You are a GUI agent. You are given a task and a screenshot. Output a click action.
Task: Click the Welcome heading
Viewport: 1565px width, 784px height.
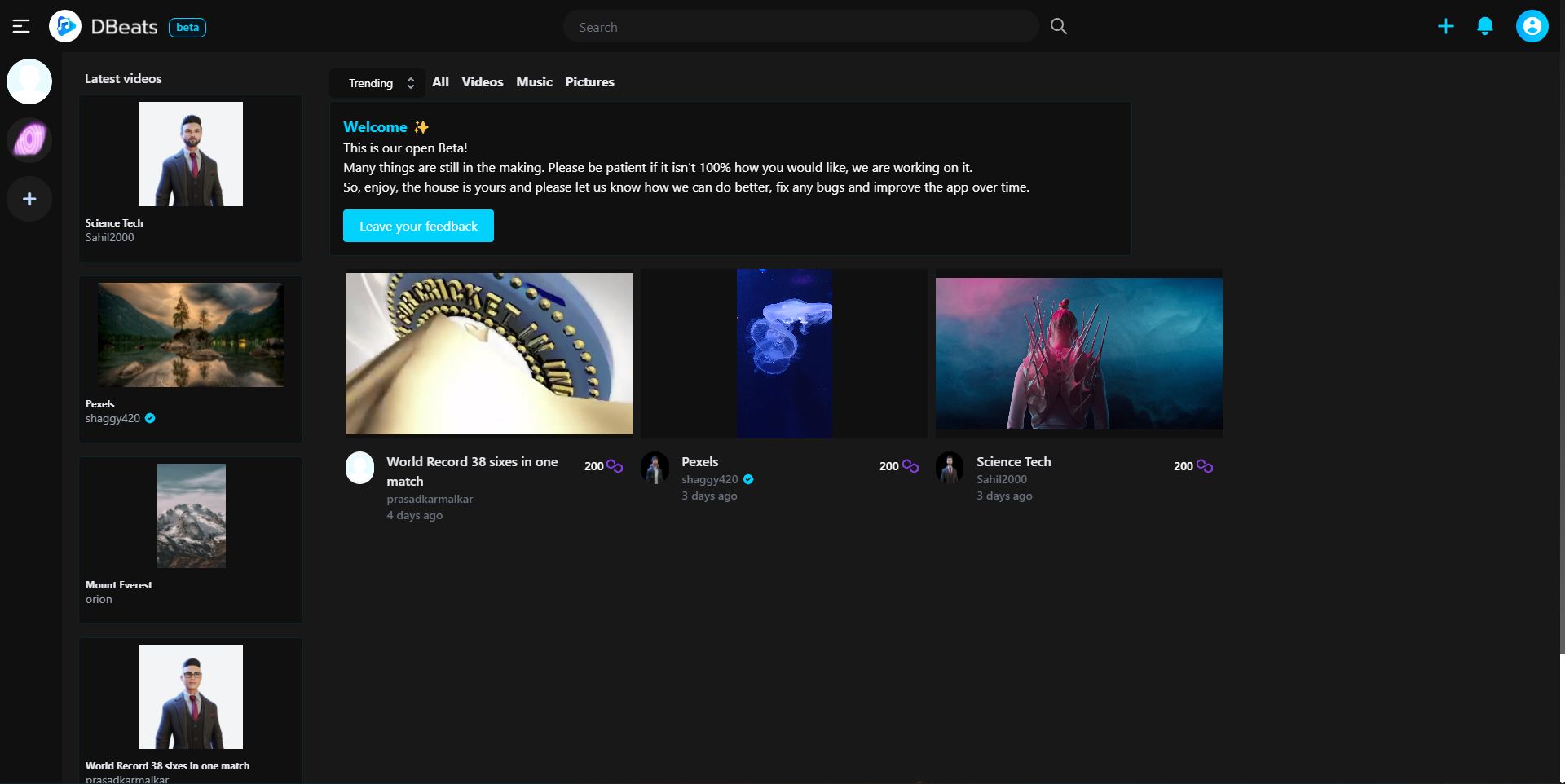[x=375, y=127]
